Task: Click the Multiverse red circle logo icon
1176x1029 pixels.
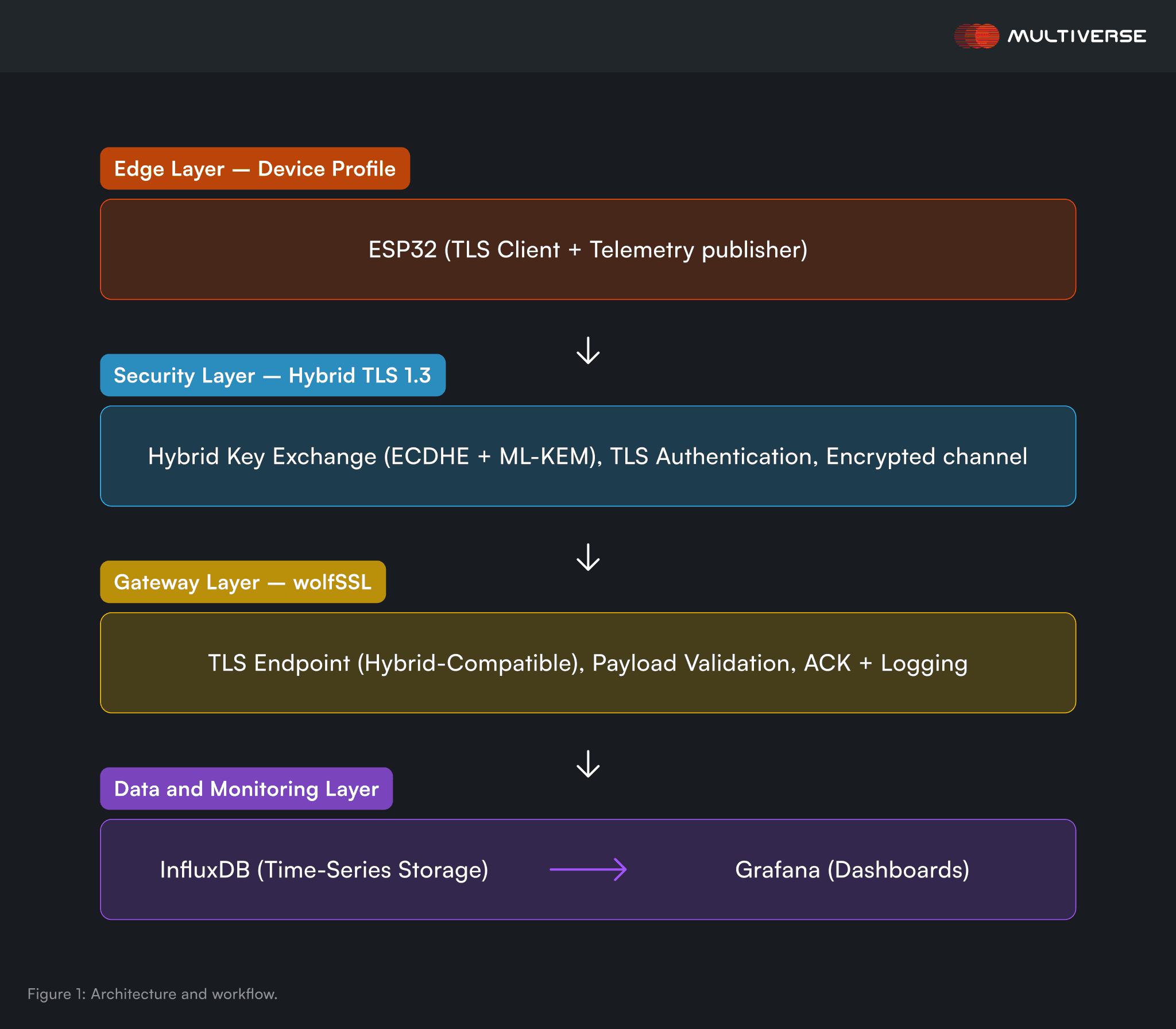Action: click(977, 36)
